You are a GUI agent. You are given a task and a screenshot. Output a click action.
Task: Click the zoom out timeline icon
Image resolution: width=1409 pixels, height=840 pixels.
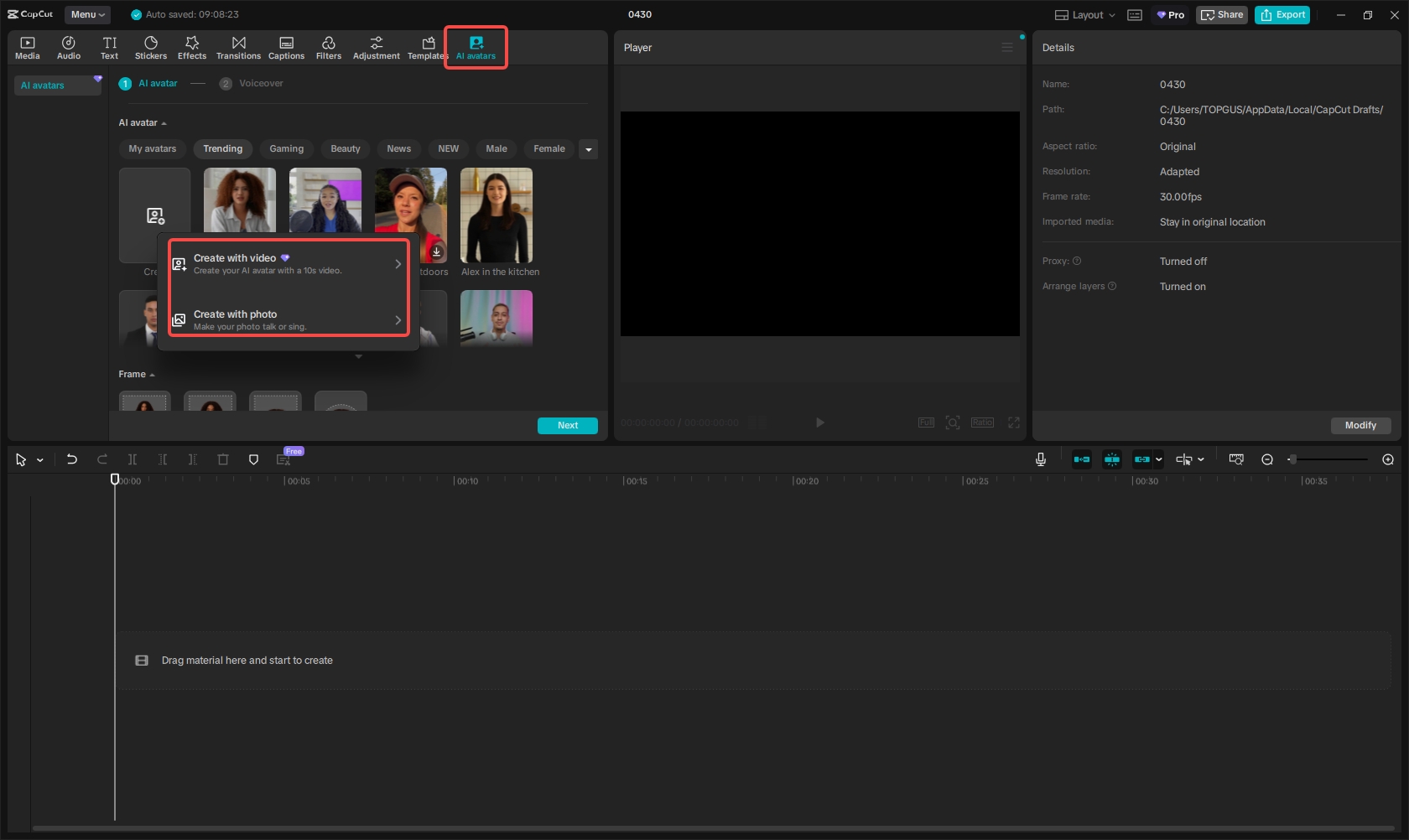(1267, 459)
